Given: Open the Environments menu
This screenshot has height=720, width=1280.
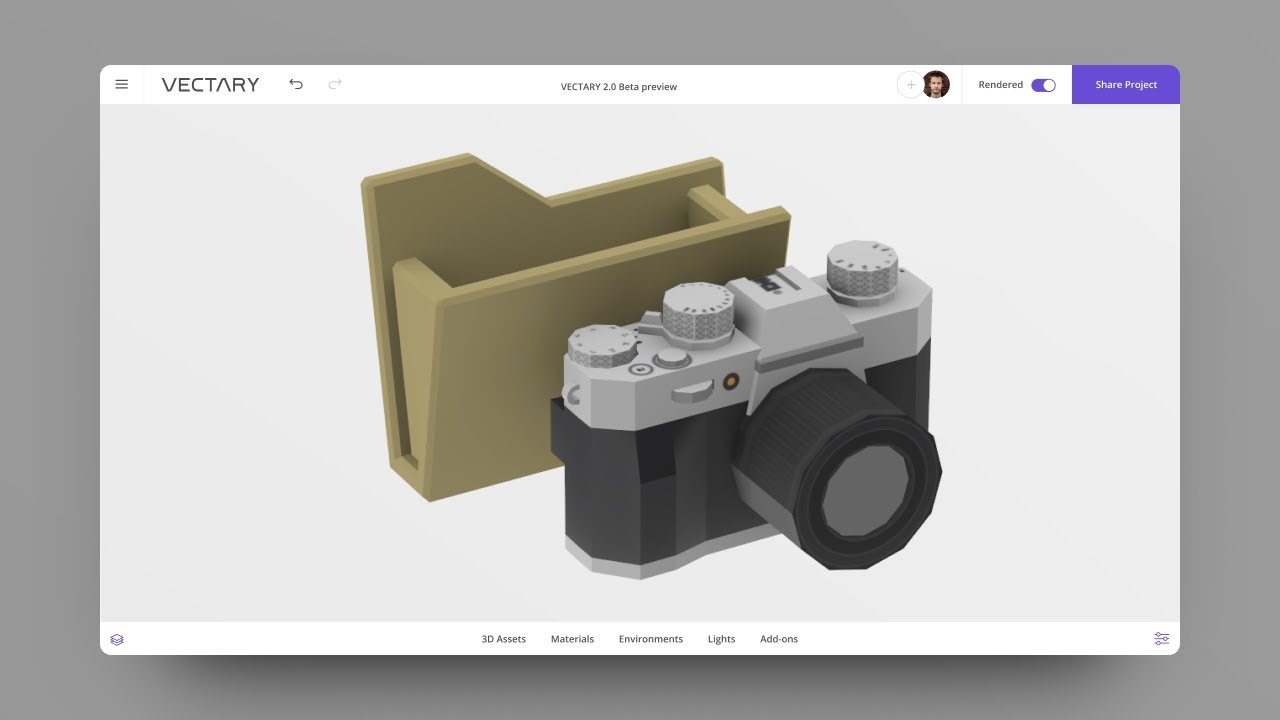Looking at the screenshot, I should point(651,638).
